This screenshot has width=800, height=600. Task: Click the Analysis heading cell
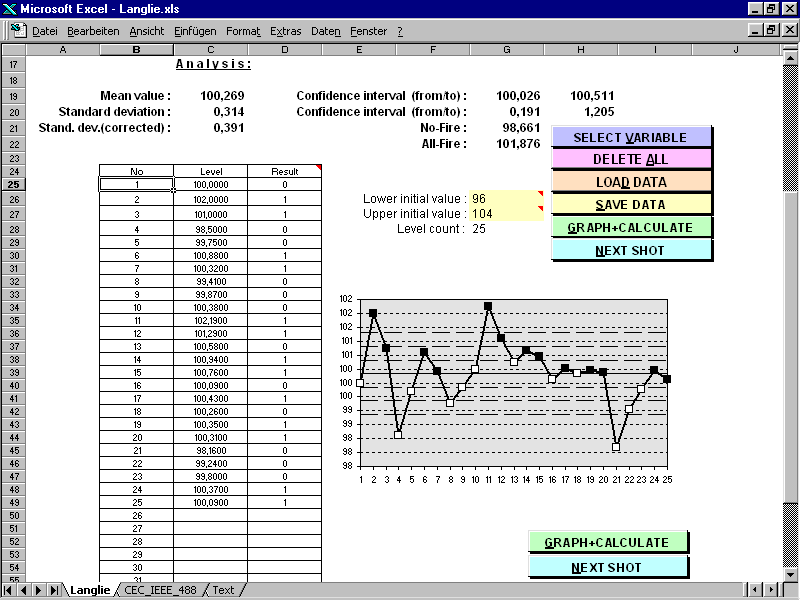pos(213,64)
